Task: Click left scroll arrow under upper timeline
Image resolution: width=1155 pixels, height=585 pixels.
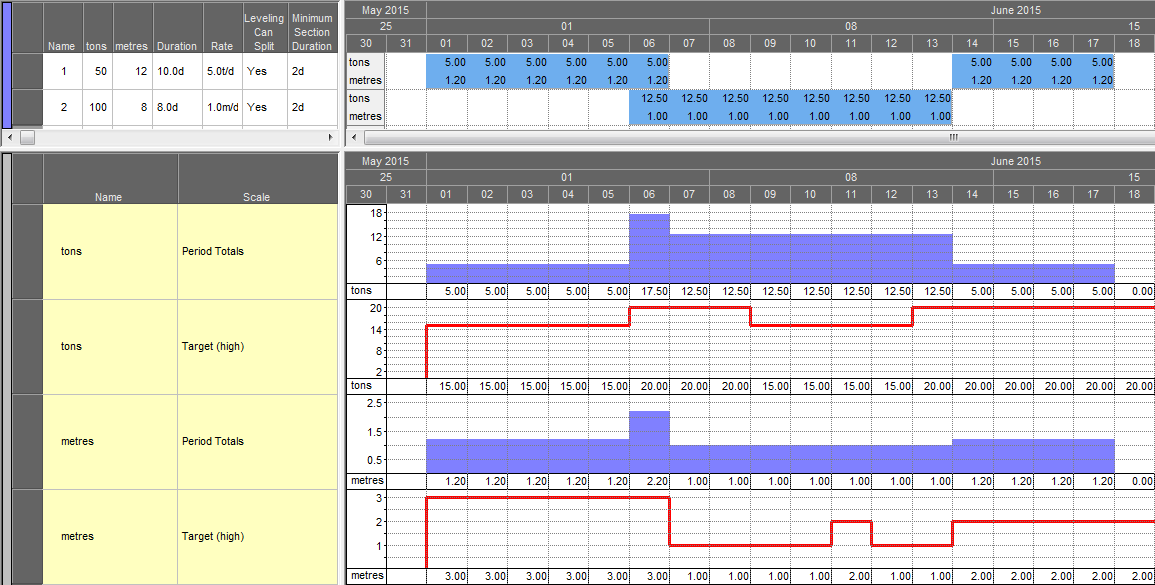Action: [355, 137]
